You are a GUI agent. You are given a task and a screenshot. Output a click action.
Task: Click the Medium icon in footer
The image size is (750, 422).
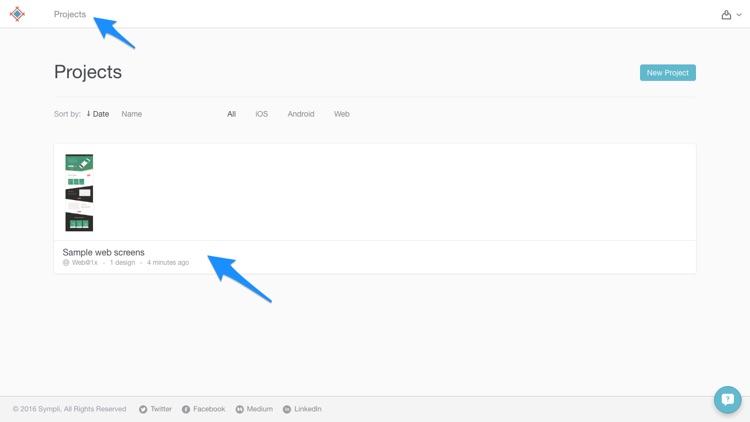click(x=240, y=410)
